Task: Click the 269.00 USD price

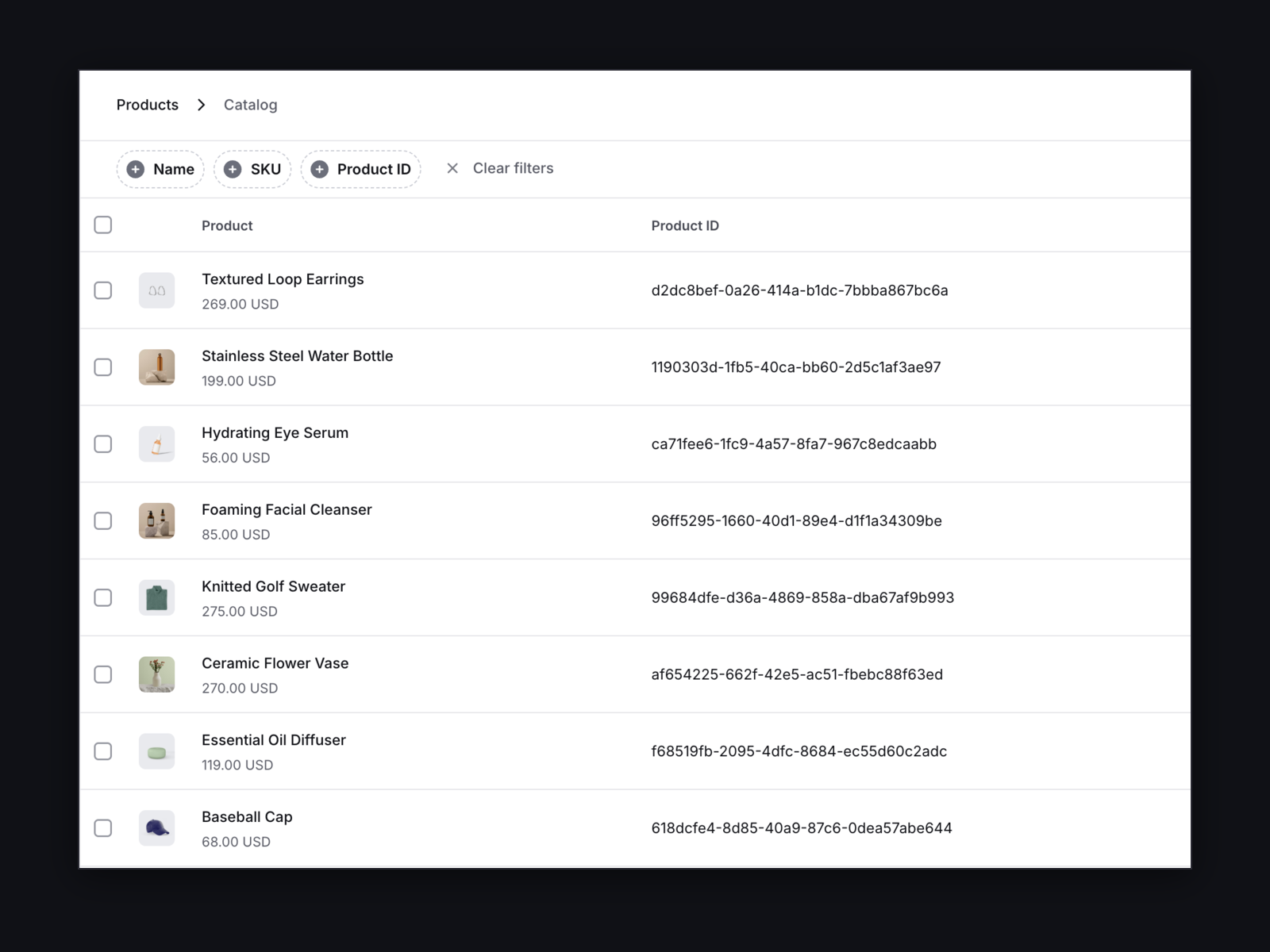Action: coord(240,304)
